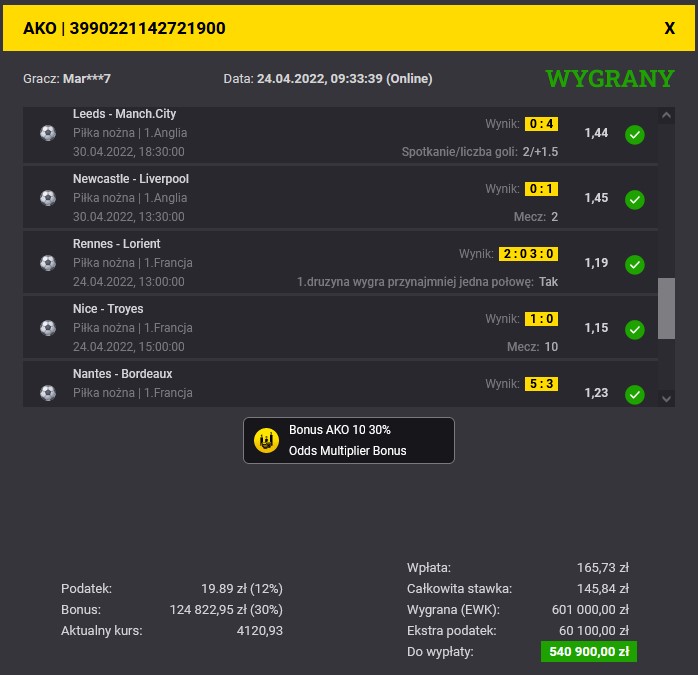
Task: Click the WYGRANY status label
Action: click(610, 78)
